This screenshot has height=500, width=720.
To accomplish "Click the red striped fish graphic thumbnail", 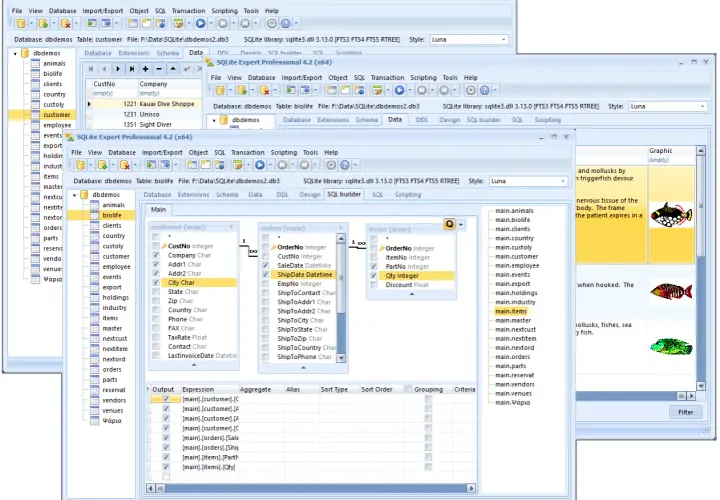I will (x=671, y=291).
